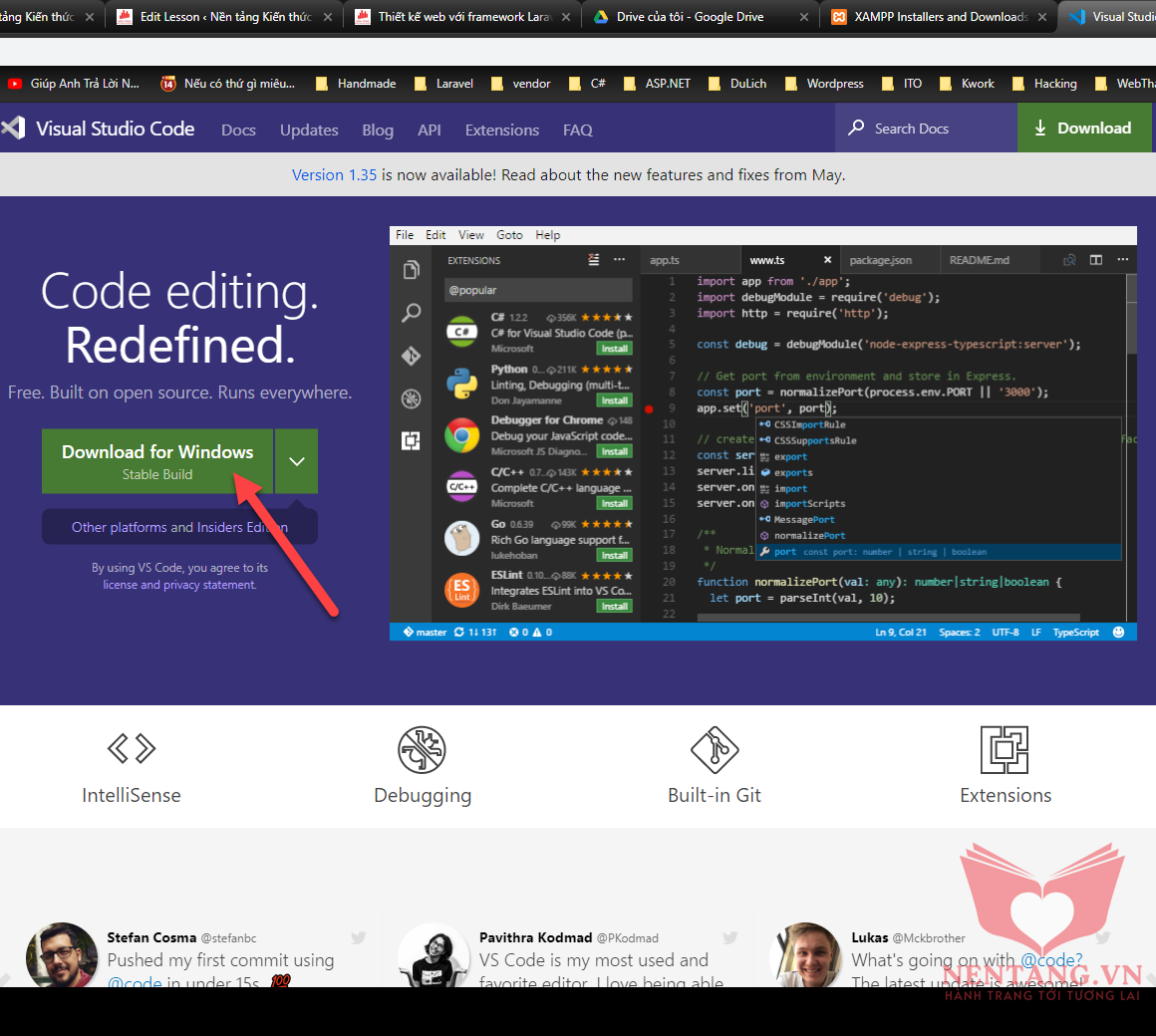Image resolution: width=1156 pixels, height=1036 pixels.
Task: Click Download for Windows button
Action: (x=157, y=461)
